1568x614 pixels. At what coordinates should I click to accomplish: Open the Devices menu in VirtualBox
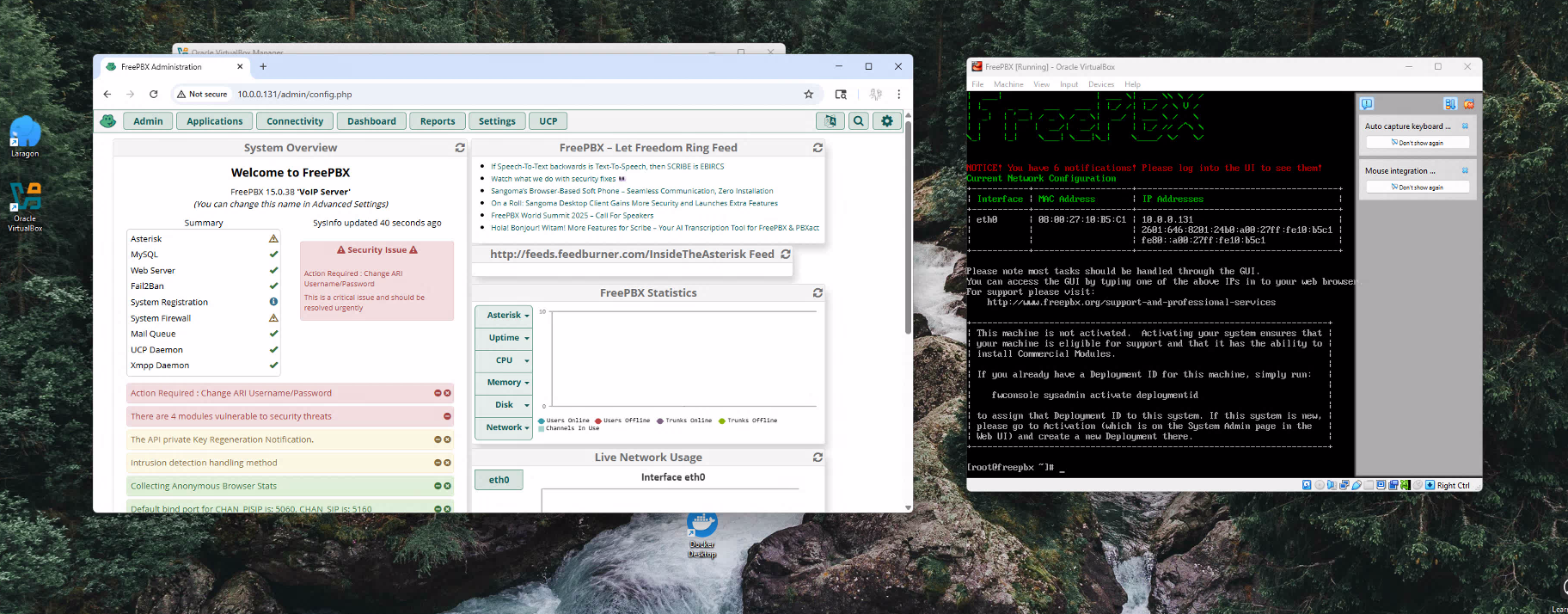1100,84
